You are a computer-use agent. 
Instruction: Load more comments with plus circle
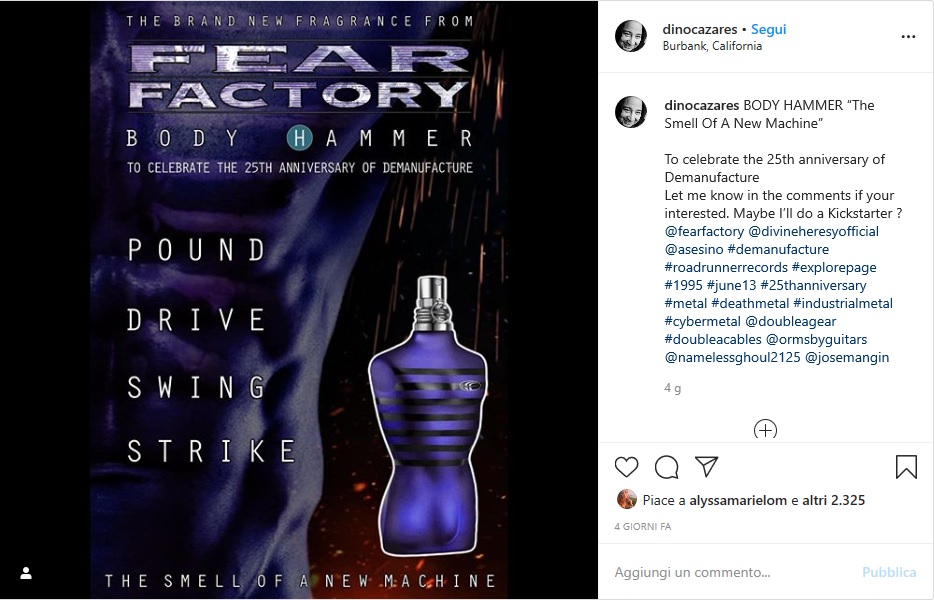765,430
